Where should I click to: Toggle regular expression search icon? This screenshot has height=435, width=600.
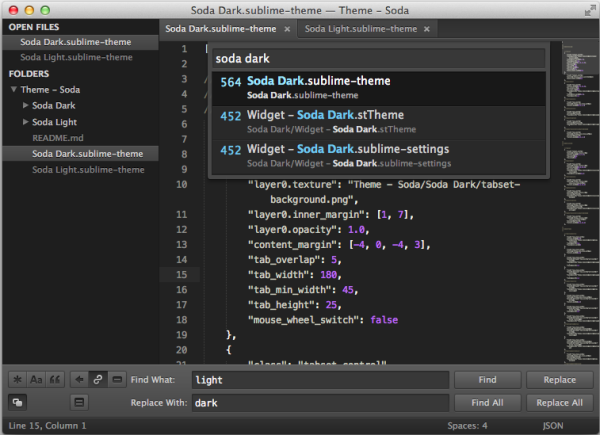pos(17,380)
